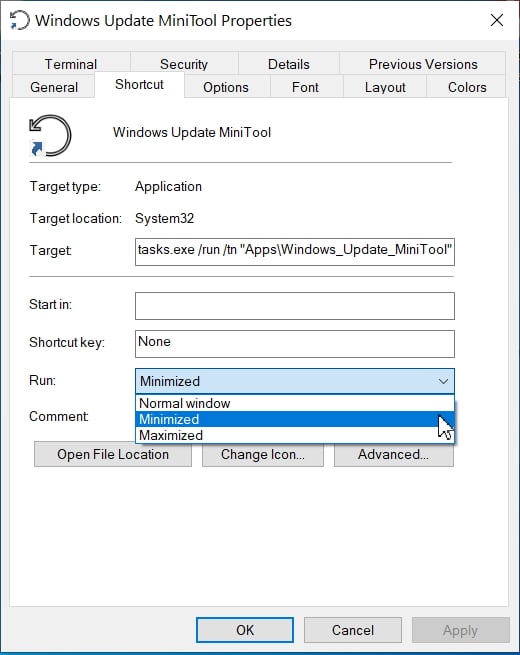Click the 'System32' target location value
The width and height of the screenshot is (520, 655).
tap(165, 218)
